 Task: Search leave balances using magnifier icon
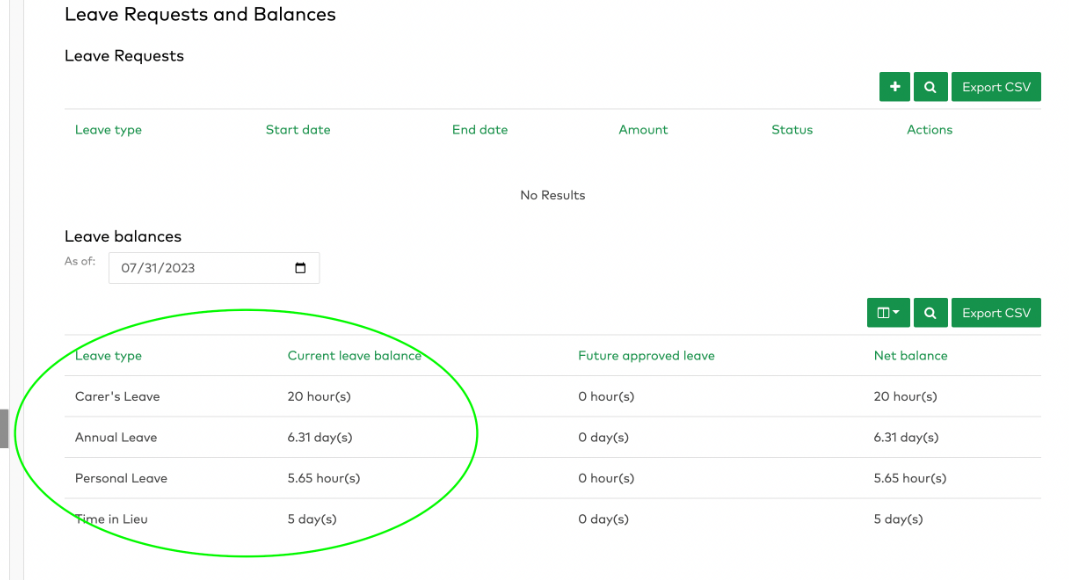[930, 313]
